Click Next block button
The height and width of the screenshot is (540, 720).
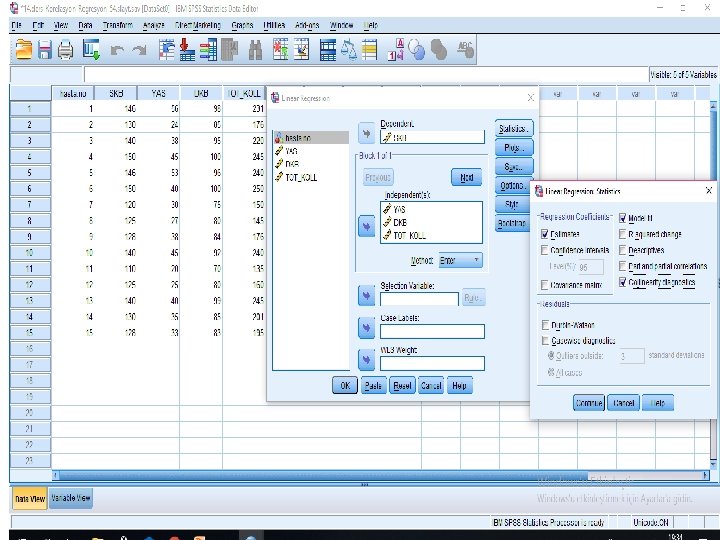[x=467, y=177]
